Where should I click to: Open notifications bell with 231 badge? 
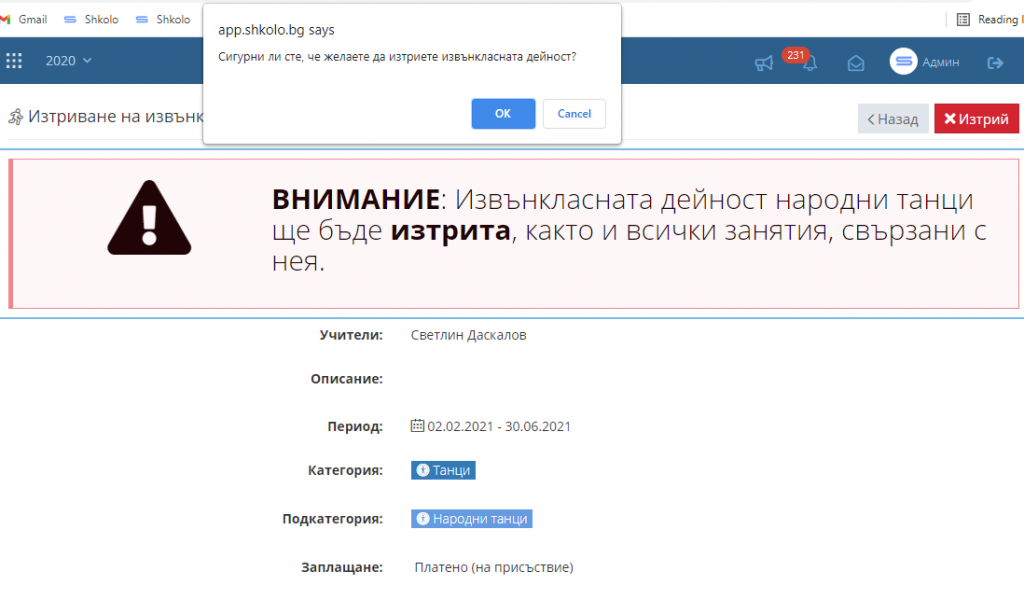pyautogui.click(x=809, y=63)
